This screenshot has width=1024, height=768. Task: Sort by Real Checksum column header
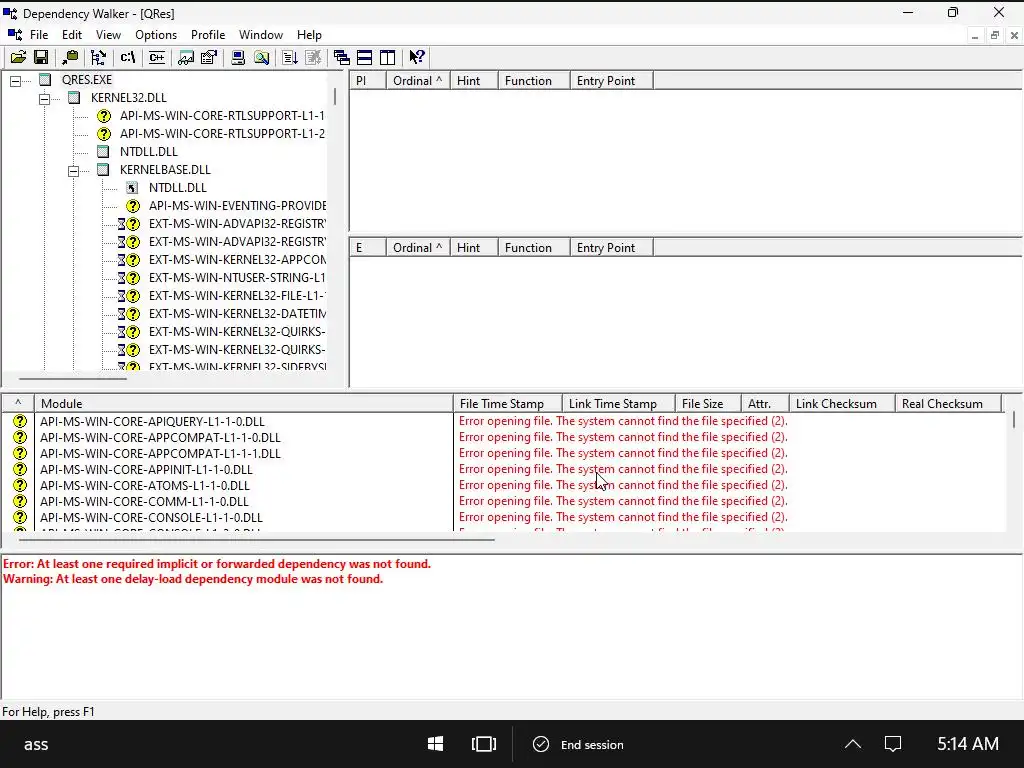pyautogui.click(x=948, y=404)
